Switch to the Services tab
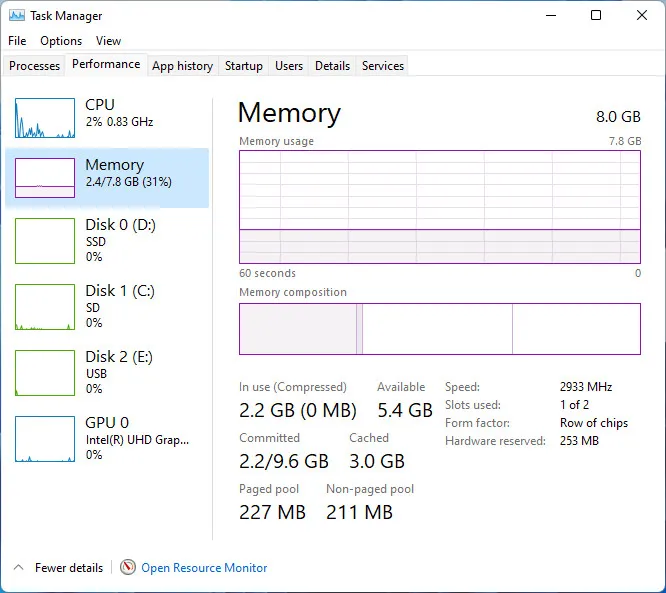Viewport: 666px width, 593px height. pyautogui.click(x=383, y=66)
